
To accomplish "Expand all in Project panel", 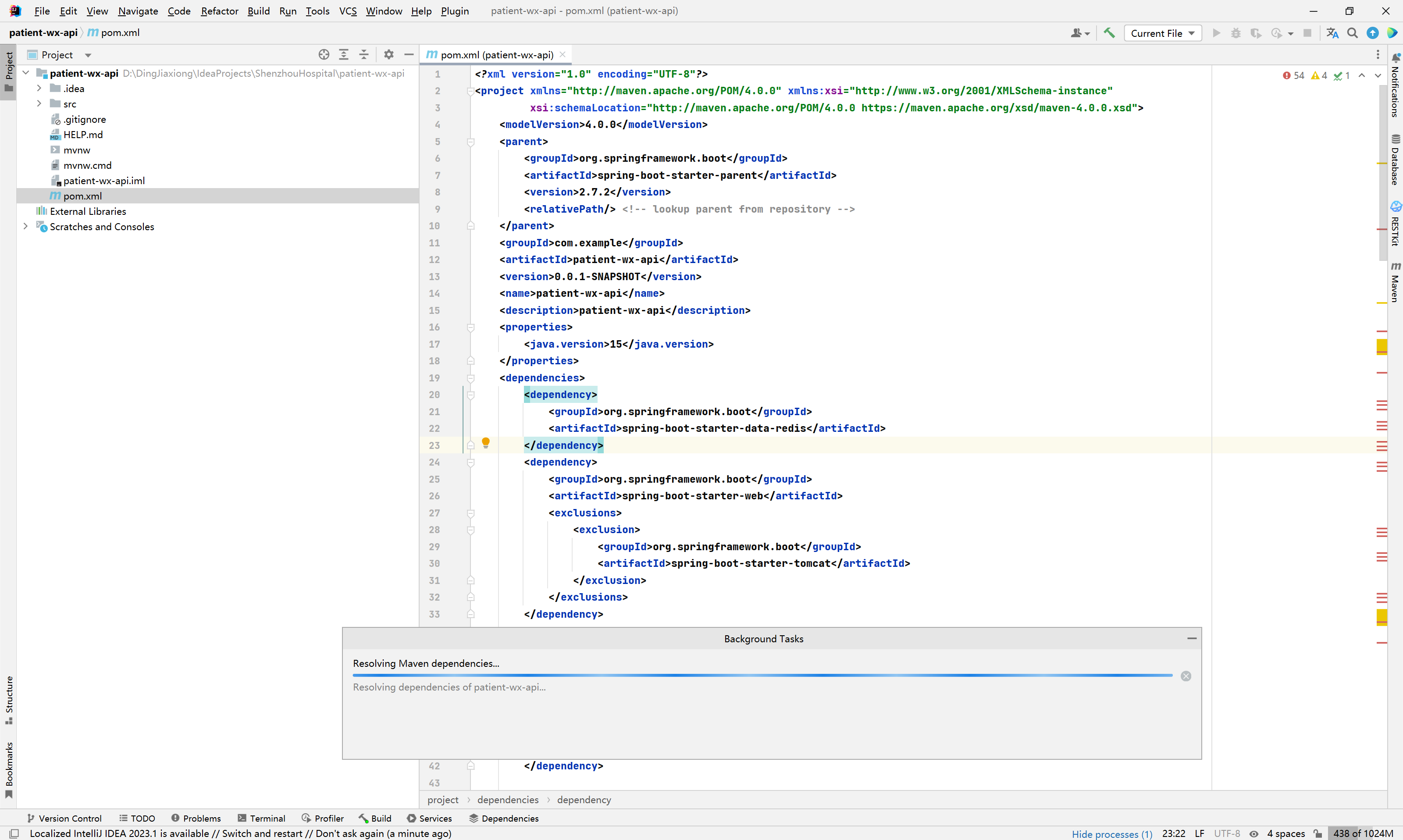I will [344, 54].
